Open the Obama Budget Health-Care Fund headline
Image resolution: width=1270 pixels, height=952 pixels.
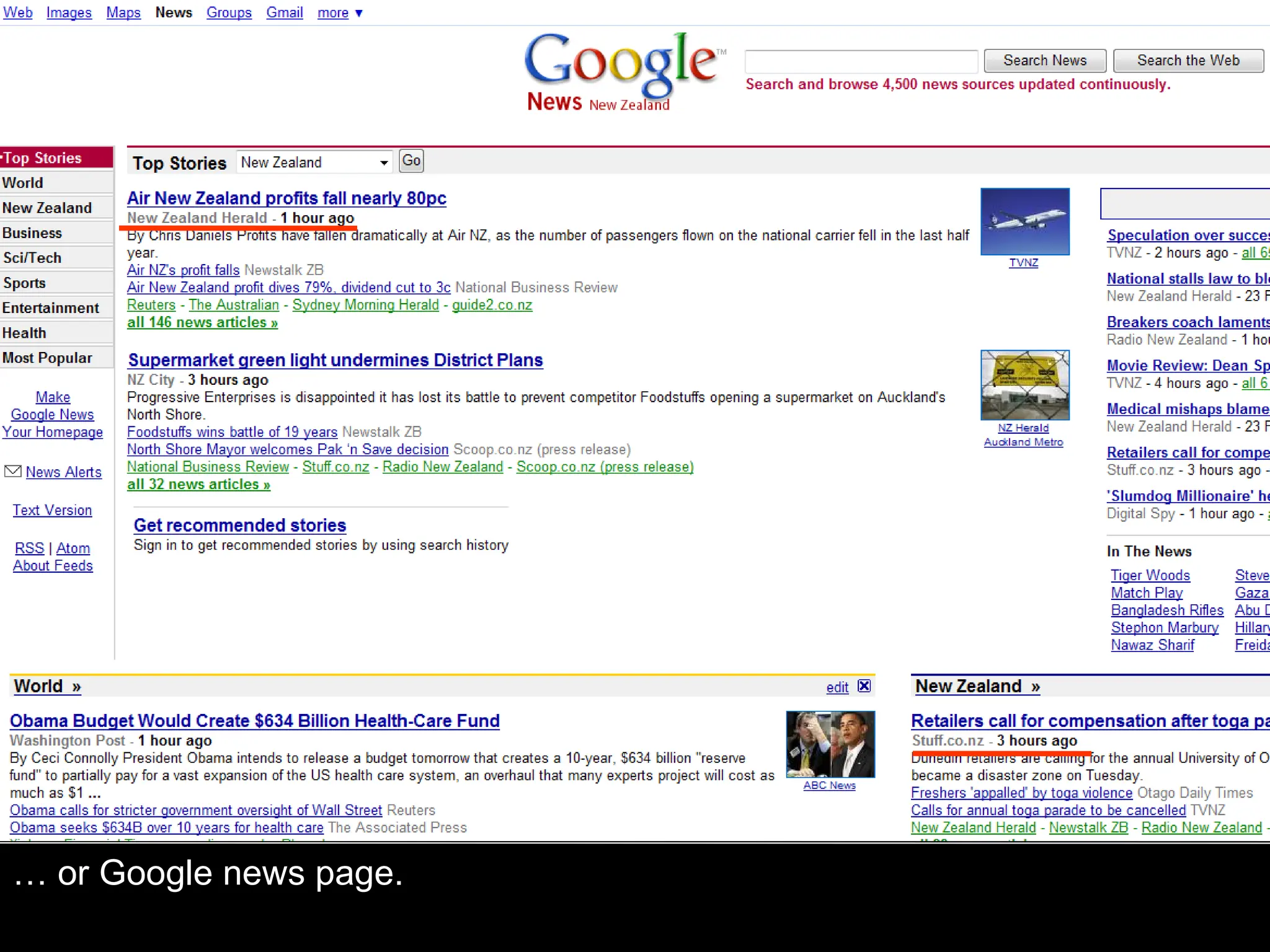pyautogui.click(x=255, y=721)
